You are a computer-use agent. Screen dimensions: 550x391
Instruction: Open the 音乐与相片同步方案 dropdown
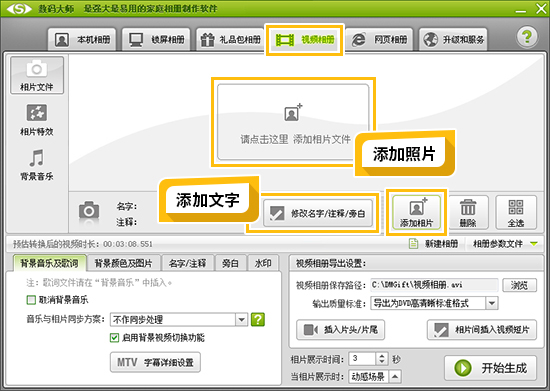[179, 319]
